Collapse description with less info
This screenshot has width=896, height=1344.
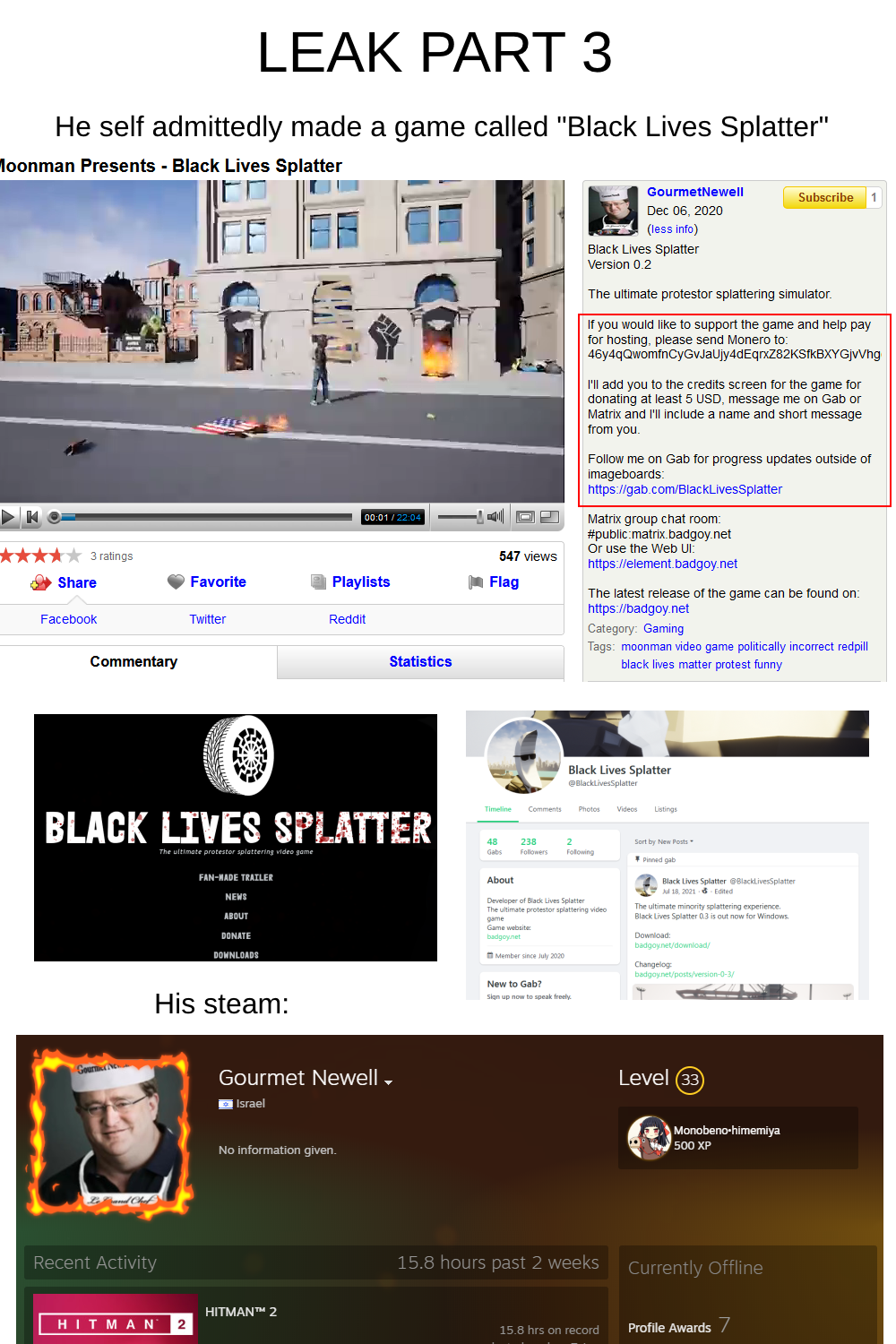[672, 229]
